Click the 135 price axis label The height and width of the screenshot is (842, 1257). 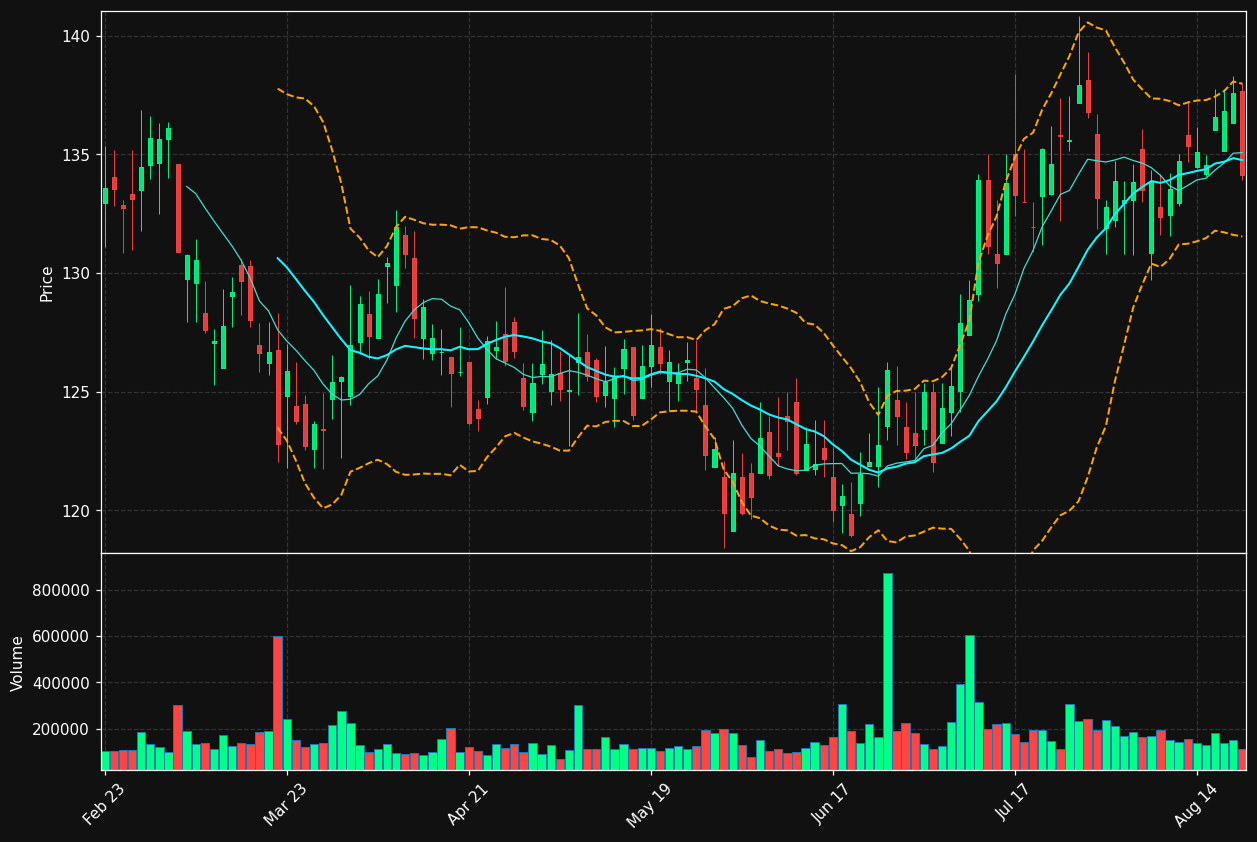tap(76, 155)
